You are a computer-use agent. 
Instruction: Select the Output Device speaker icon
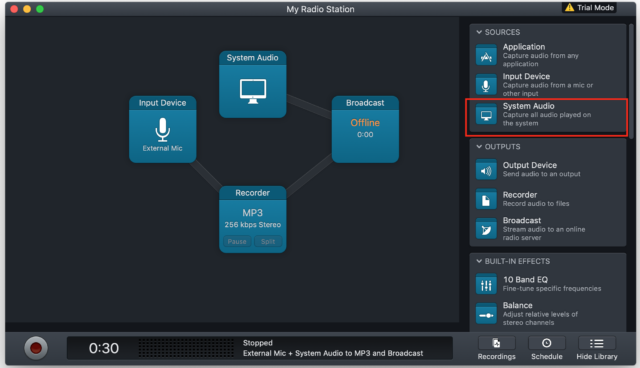486,170
